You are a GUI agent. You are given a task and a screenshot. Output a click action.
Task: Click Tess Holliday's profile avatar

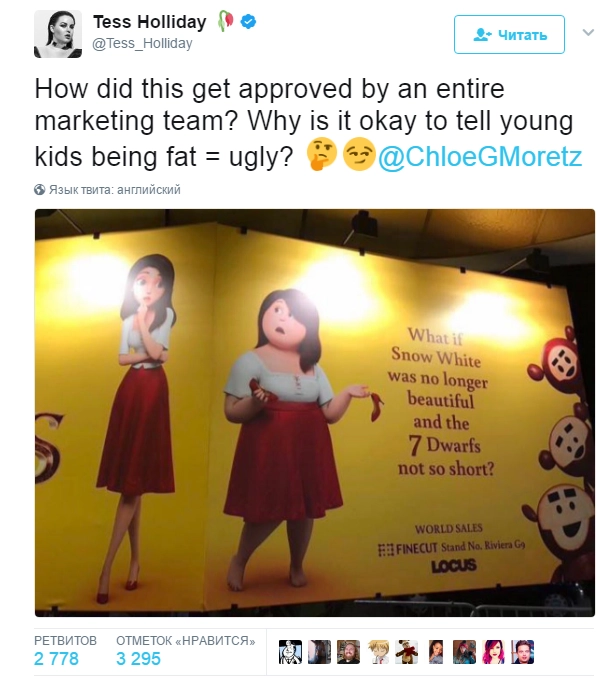(x=58, y=35)
